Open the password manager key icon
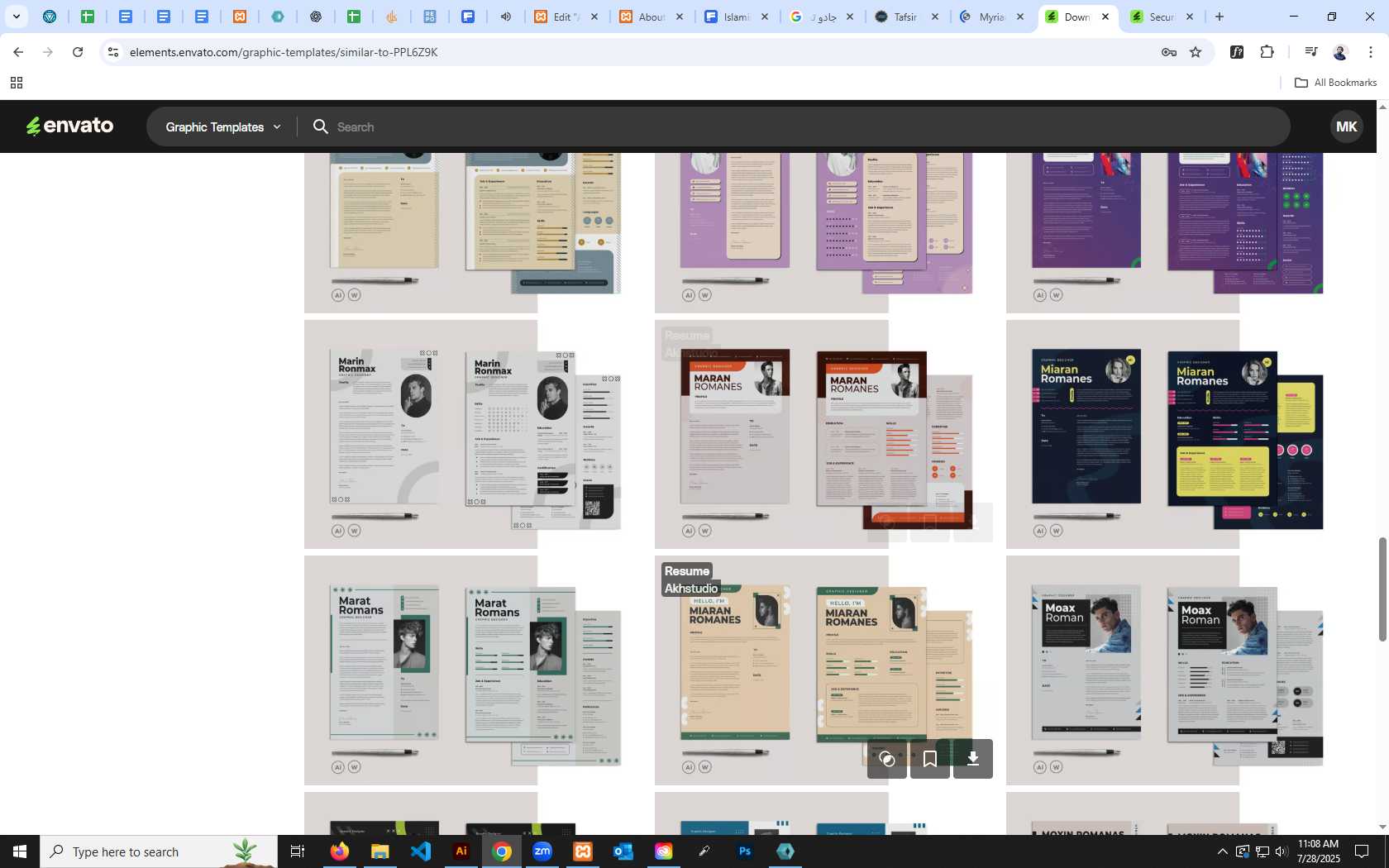 click(x=1168, y=52)
